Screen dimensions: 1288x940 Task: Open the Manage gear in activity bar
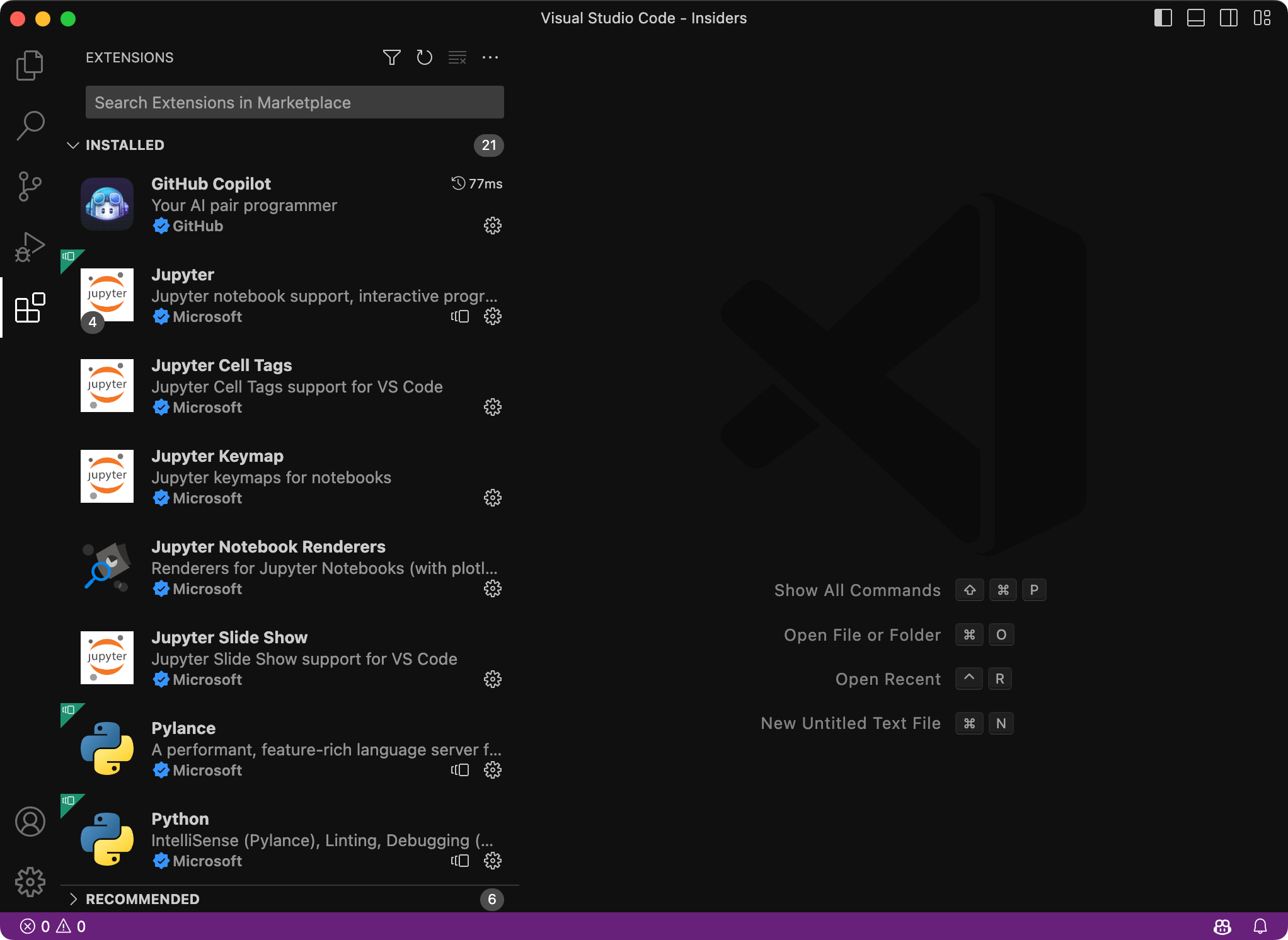(30, 882)
